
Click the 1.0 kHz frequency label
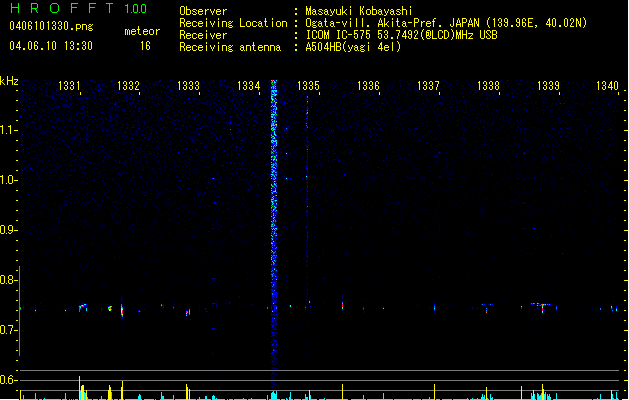[x=8, y=180]
